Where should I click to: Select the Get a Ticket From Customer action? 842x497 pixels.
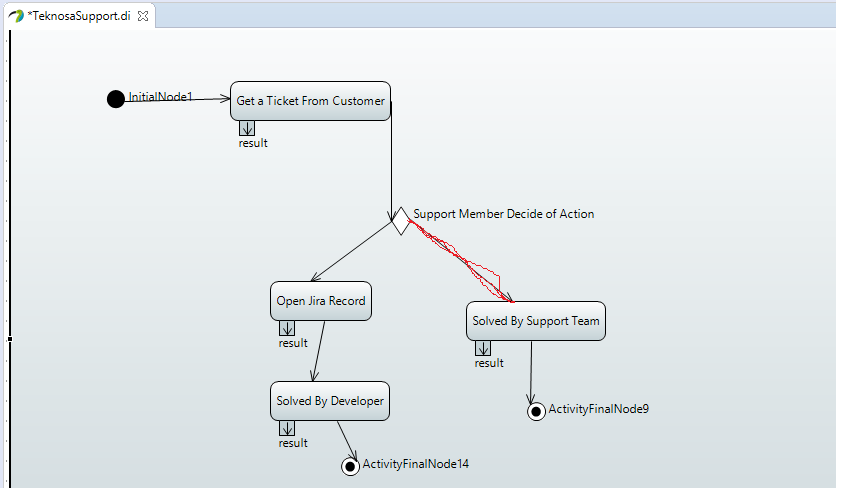pyautogui.click(x=310, y=101)
